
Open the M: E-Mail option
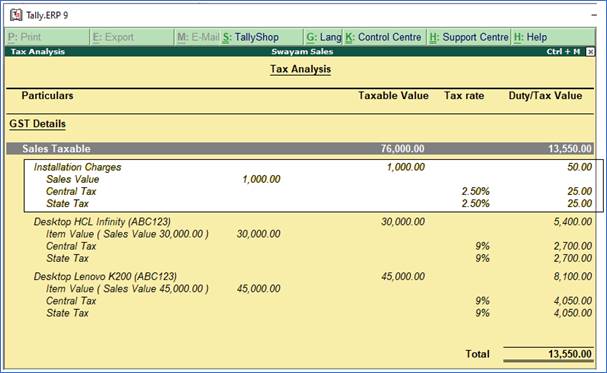[198, 37]
